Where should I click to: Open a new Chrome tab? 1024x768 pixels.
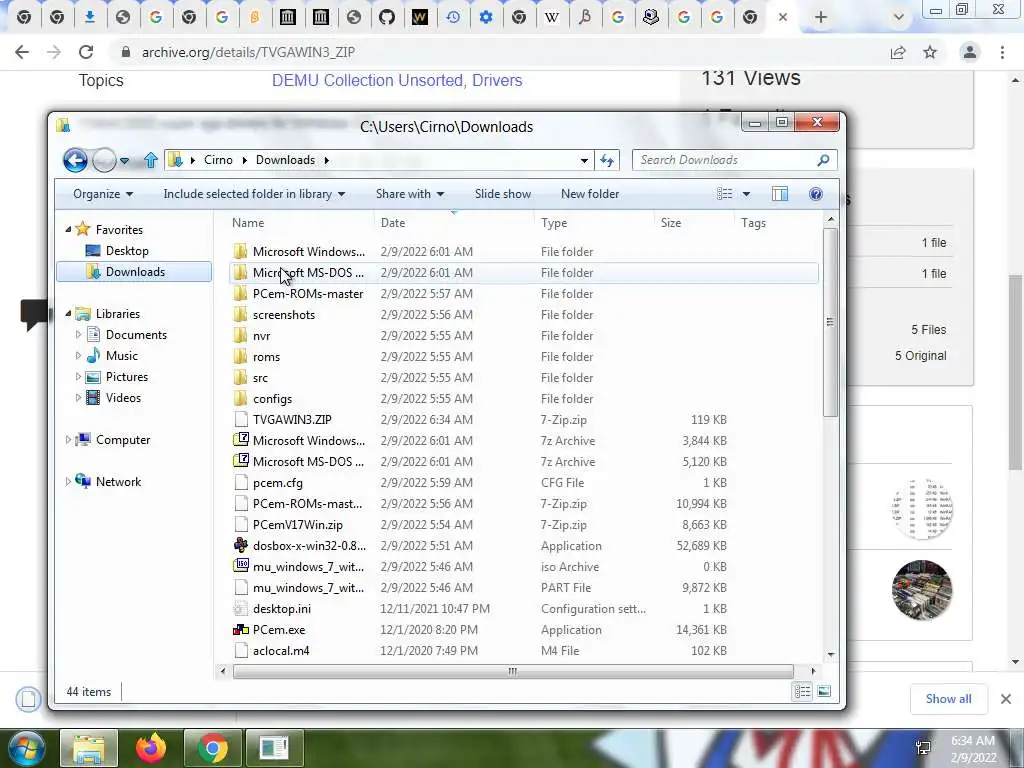tap(821, 18)
